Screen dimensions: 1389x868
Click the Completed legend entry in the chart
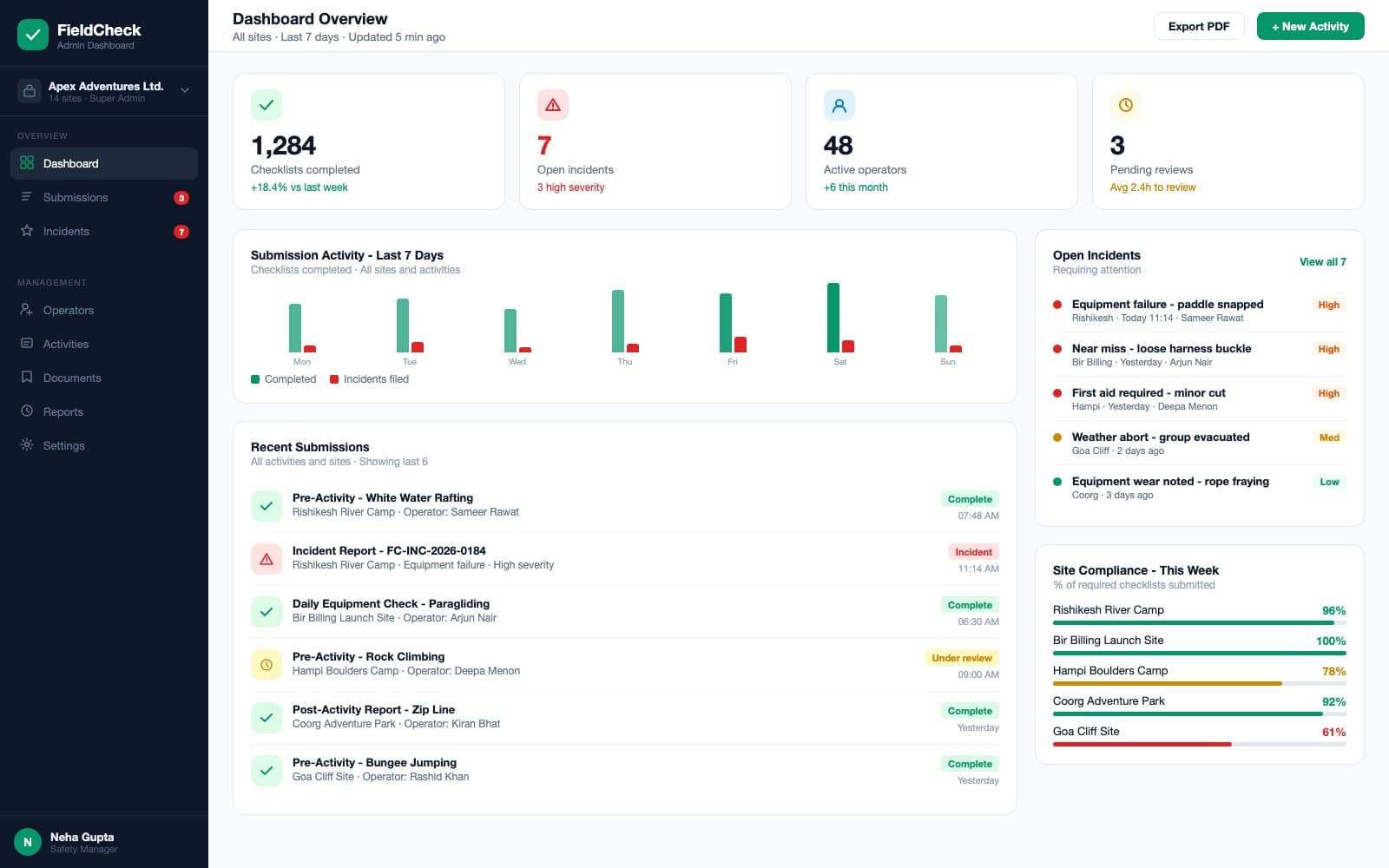[284, 379]
